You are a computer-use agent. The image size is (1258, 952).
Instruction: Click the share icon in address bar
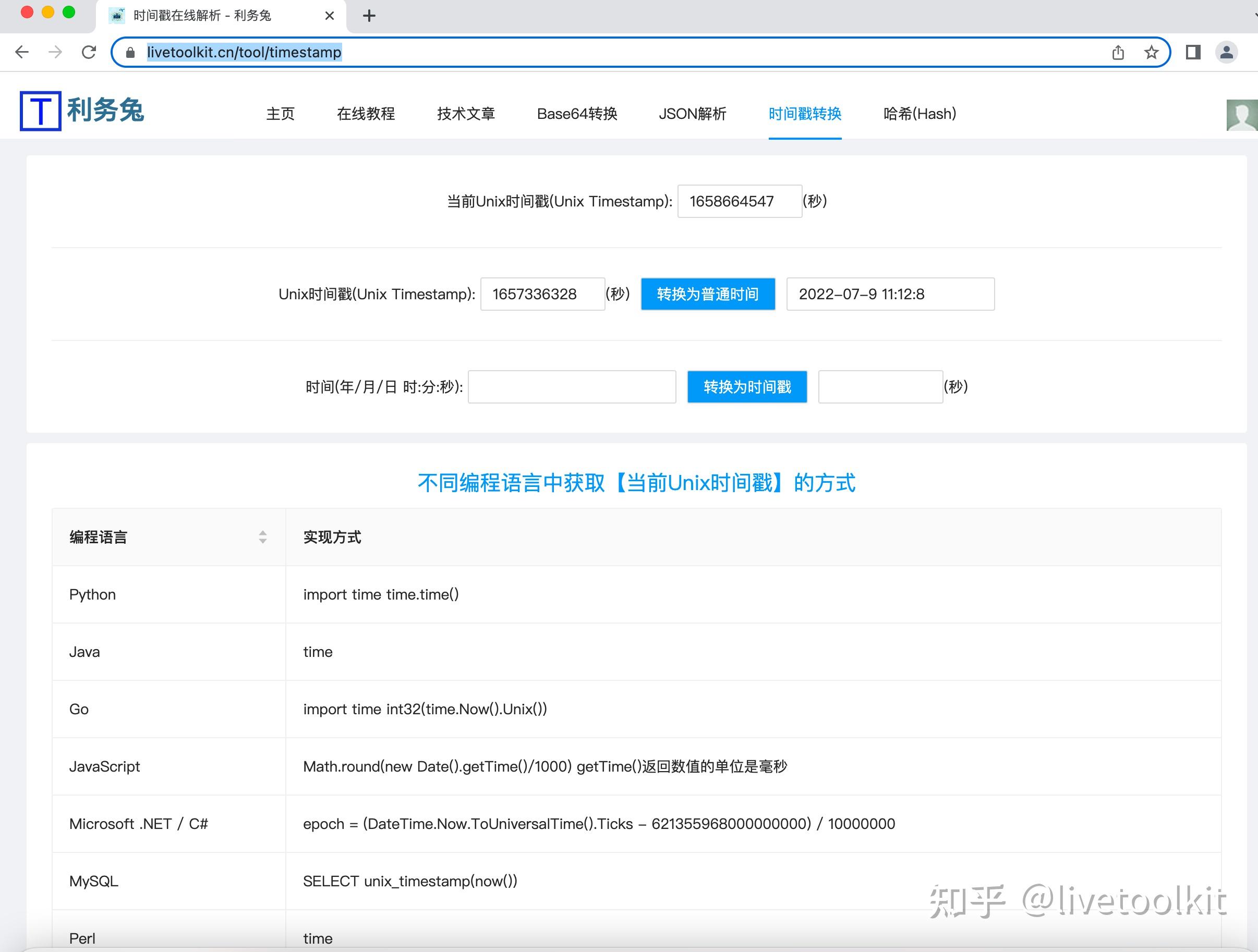(x=1118, y=52)
